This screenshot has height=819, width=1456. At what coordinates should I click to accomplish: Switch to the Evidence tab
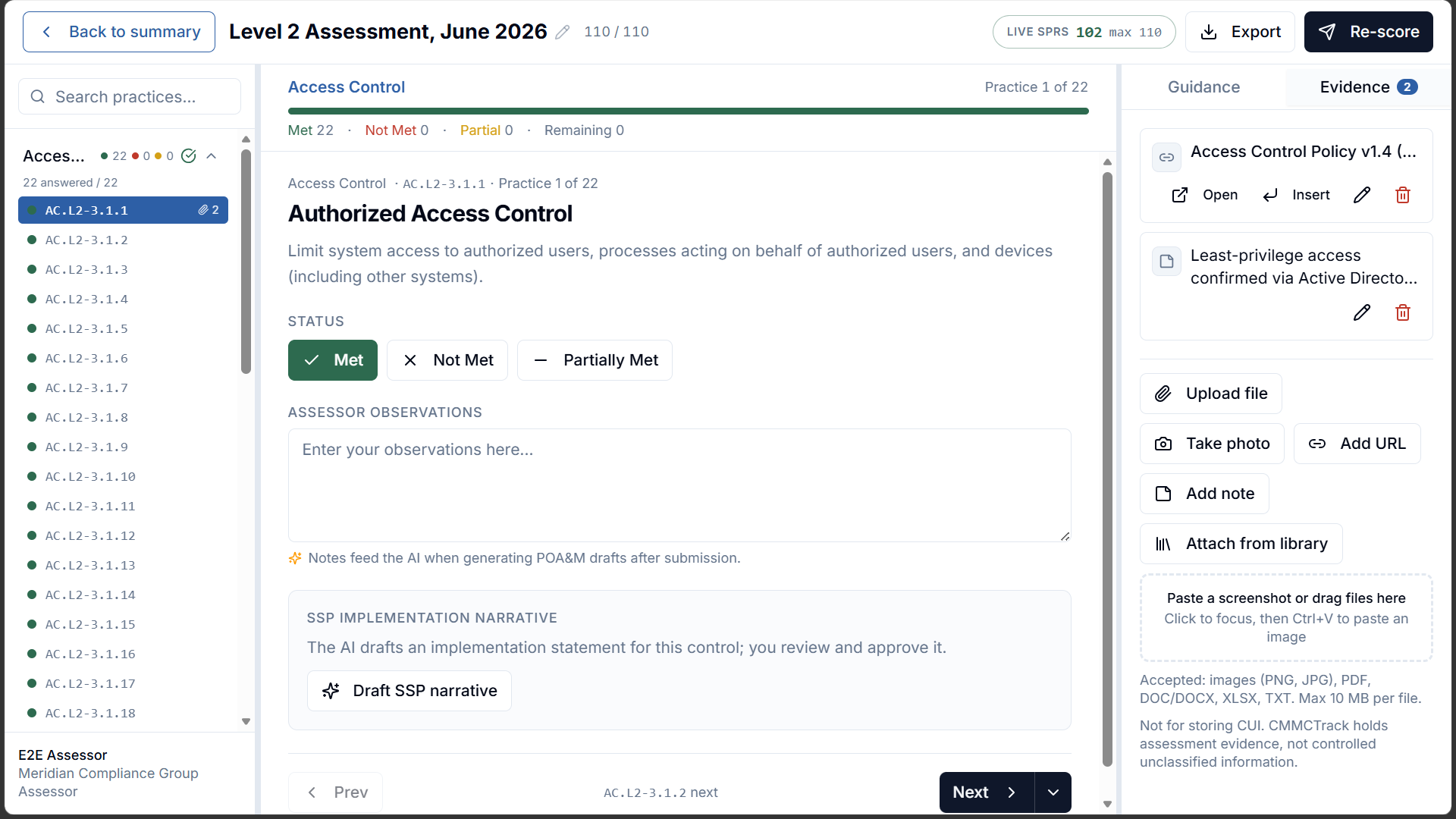1368,87
